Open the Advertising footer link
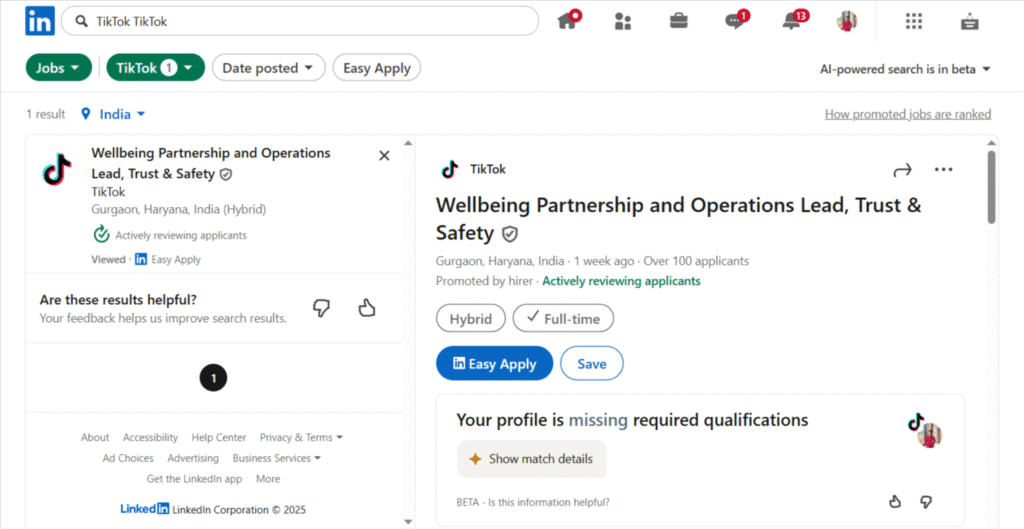Image resolution: width=1024 pixels, height=529 pixels. 193,458
